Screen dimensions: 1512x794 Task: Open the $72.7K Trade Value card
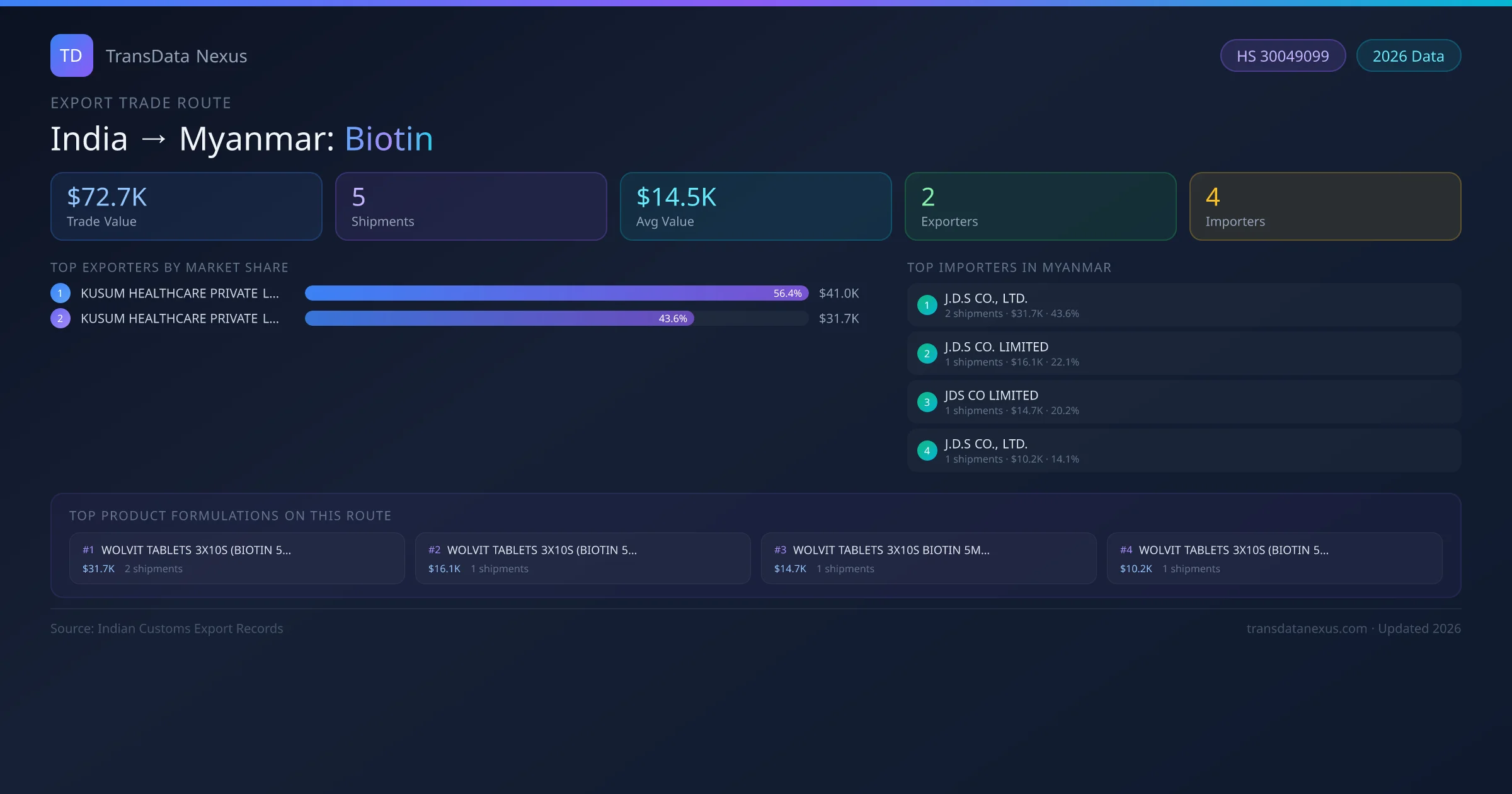pyautogui.click(x=186, y=207)
